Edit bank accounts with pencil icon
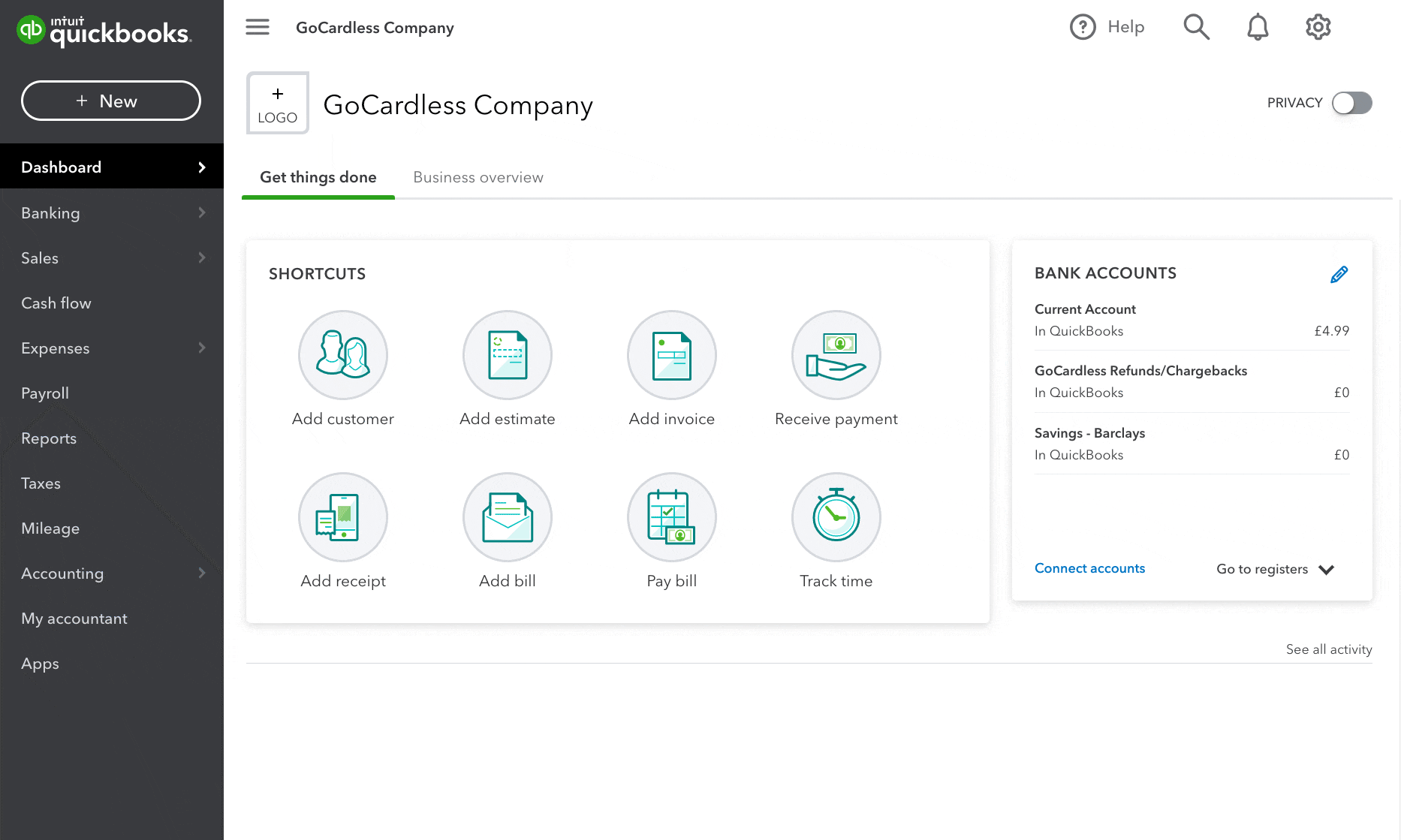1401x840 pixels. 1339,275
